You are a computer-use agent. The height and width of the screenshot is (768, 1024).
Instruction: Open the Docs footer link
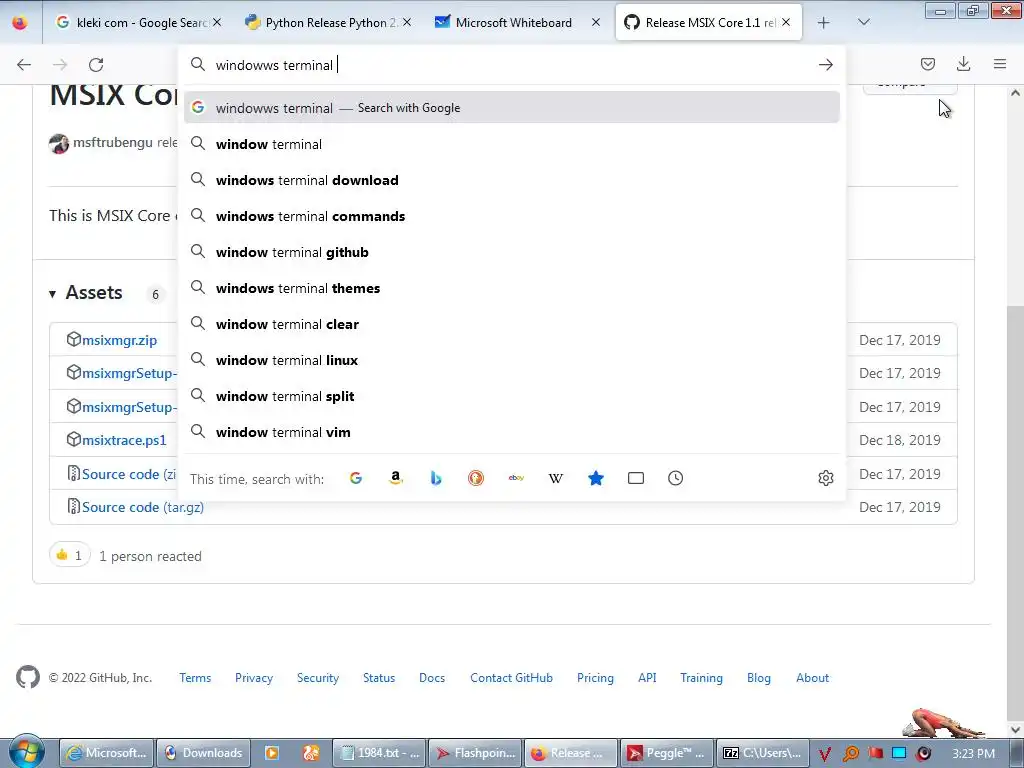coord(432,678)
